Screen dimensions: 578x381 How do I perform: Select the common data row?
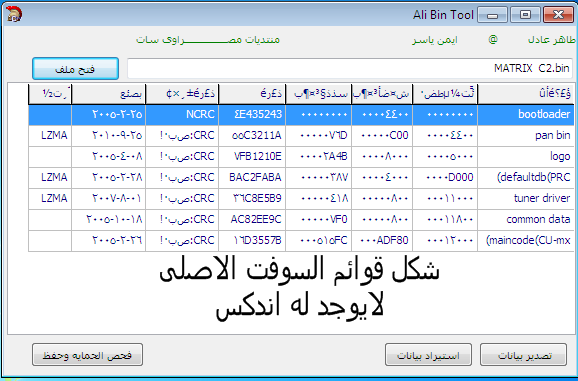pyautogui.click(x=301, y=219)
